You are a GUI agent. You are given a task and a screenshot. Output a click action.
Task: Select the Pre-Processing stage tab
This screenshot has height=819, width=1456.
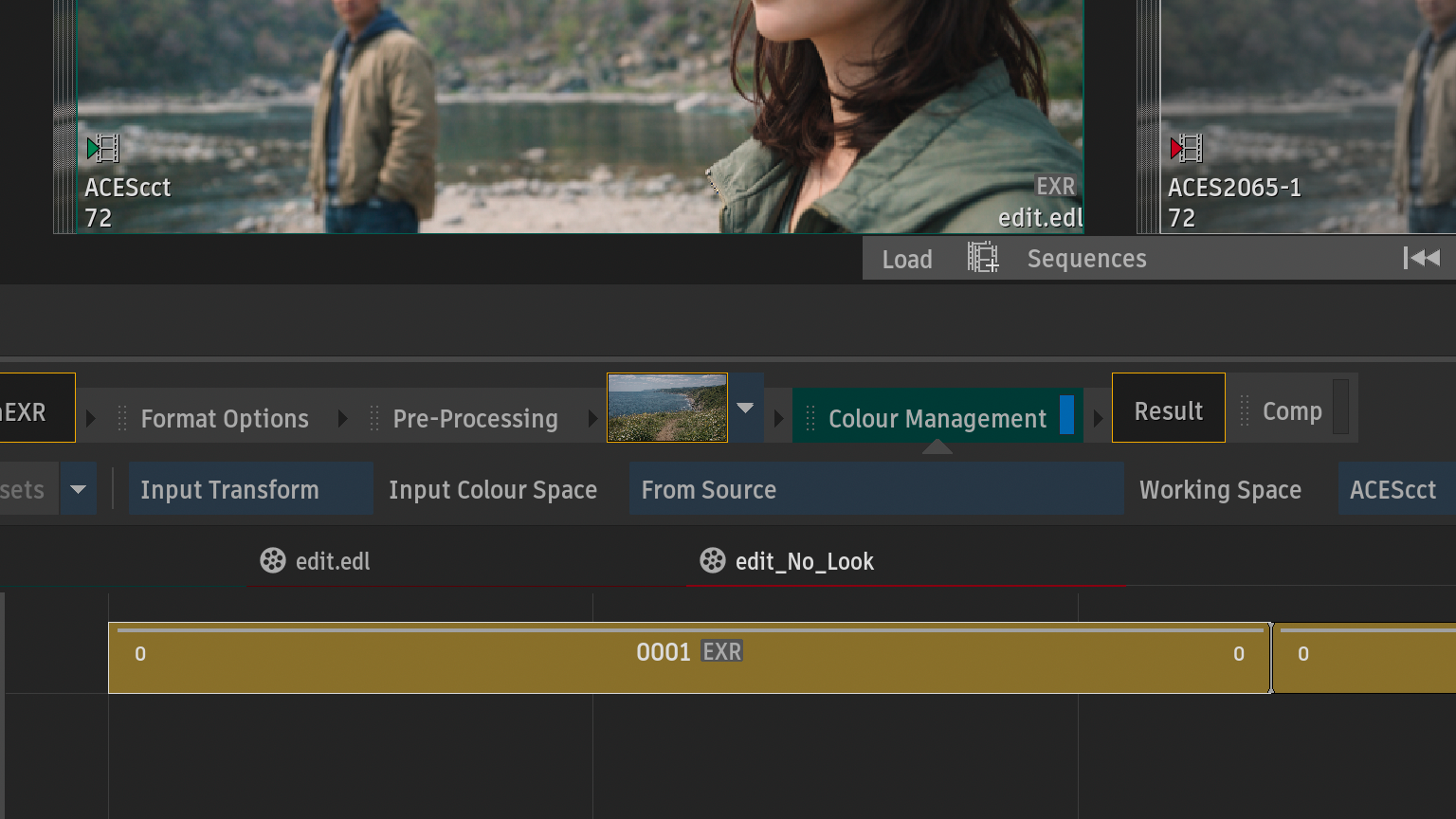475,418
